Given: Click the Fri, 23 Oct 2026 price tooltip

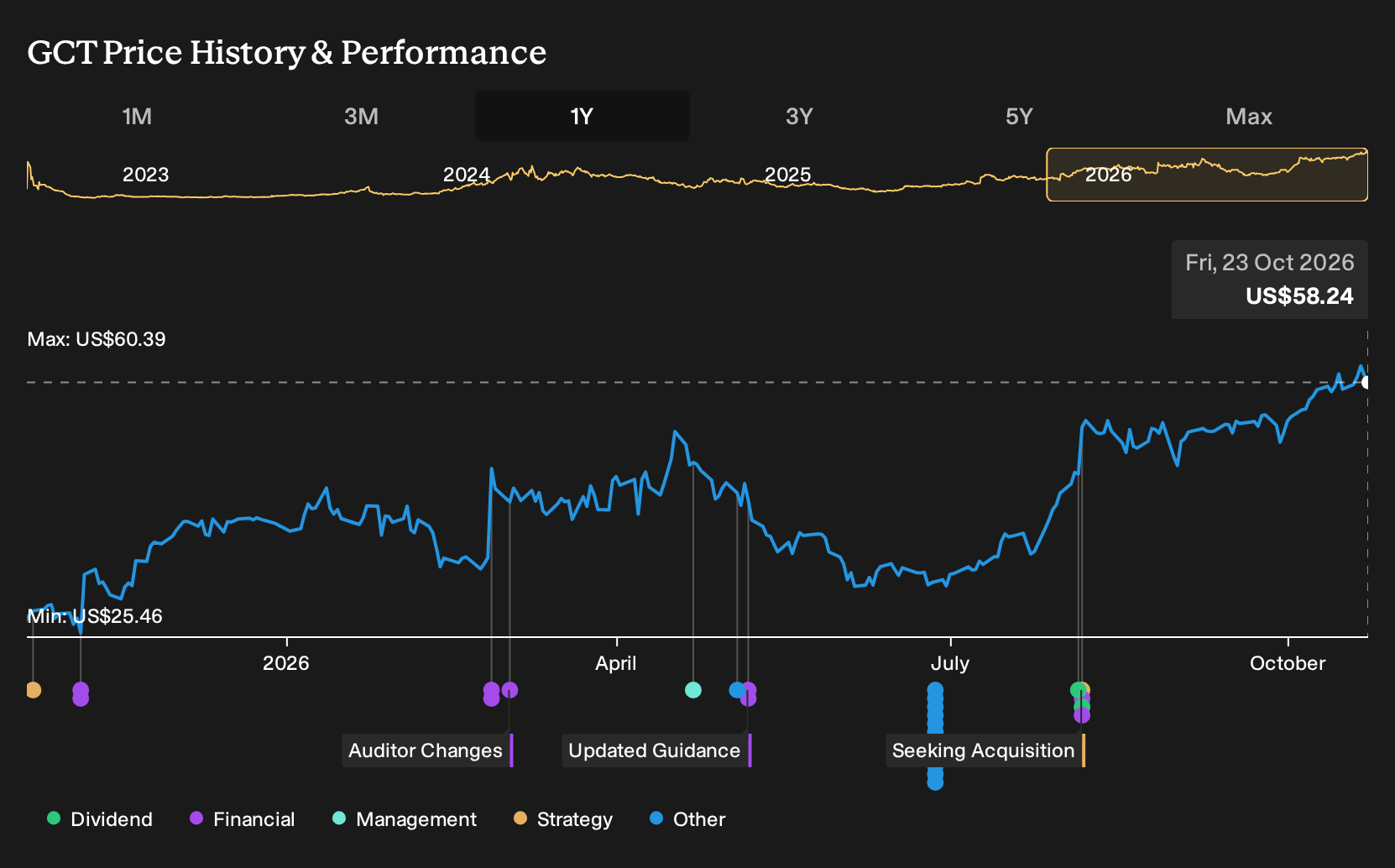Looking at the screenshot, I should point(1270,280).
